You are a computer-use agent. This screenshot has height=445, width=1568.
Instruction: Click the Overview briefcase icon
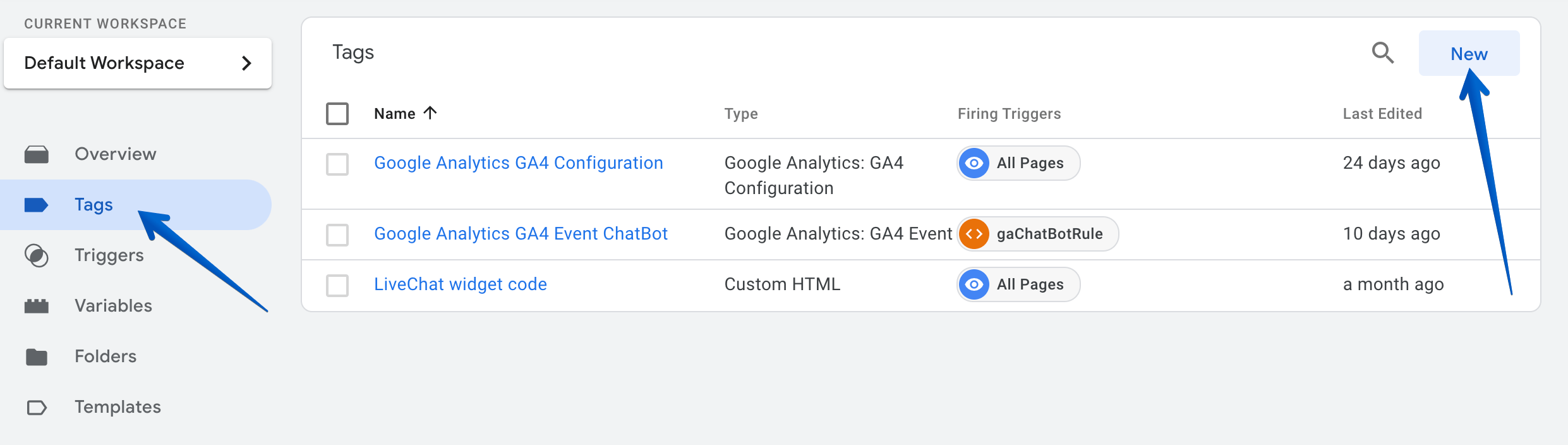(37, 154)
